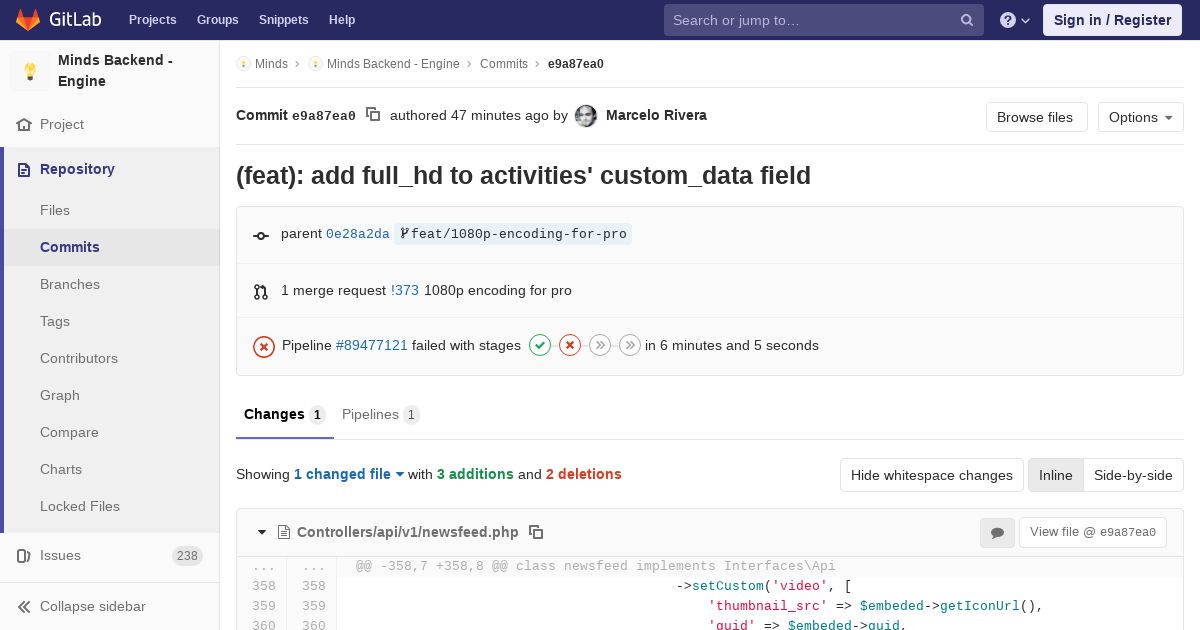The height and width of the screenshot is (630, 1200).
Task: Open the Branches sidebar item
Action: 70,284
